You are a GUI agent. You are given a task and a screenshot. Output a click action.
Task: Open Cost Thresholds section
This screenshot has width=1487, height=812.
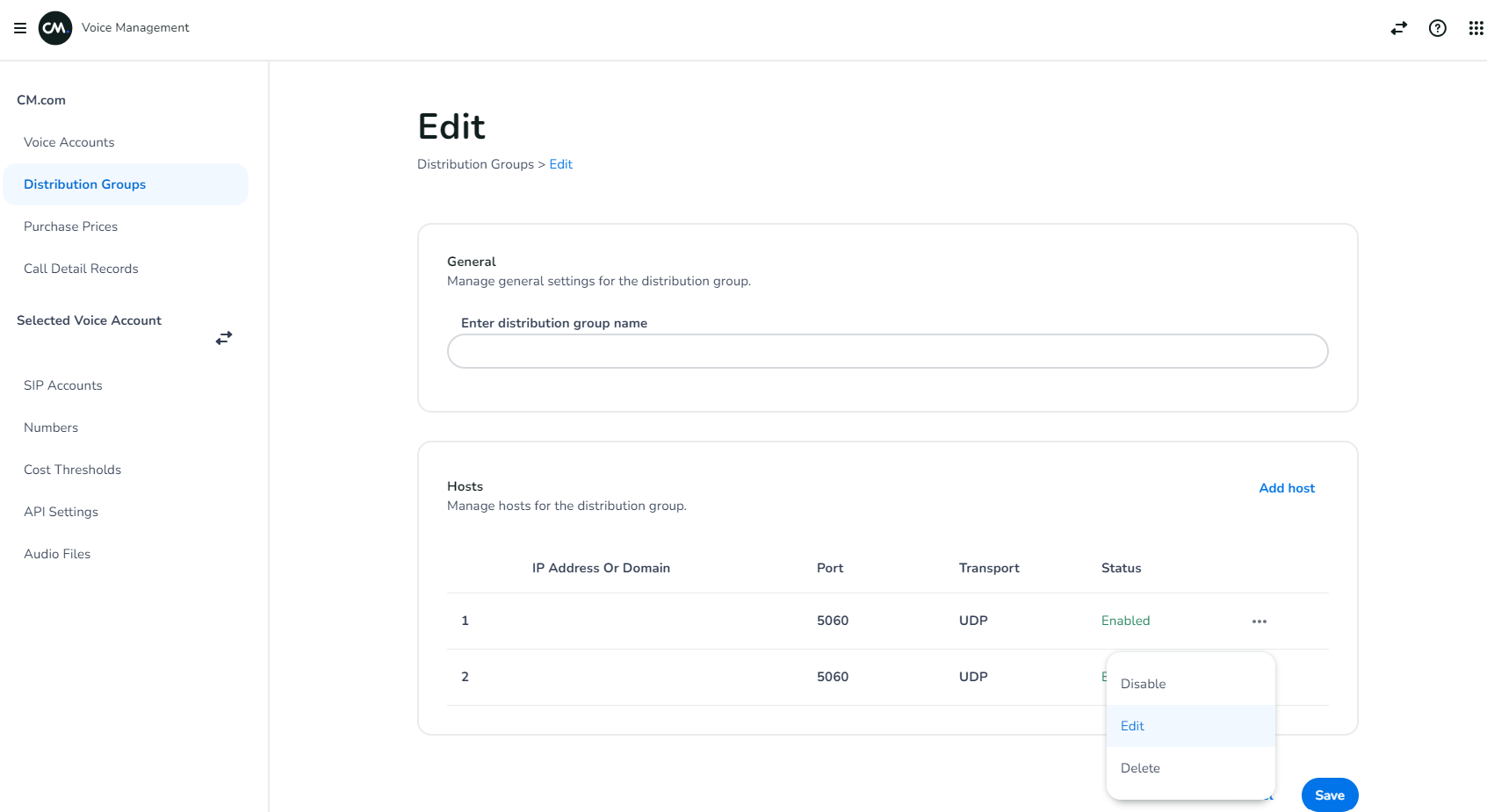click(73, 470)
